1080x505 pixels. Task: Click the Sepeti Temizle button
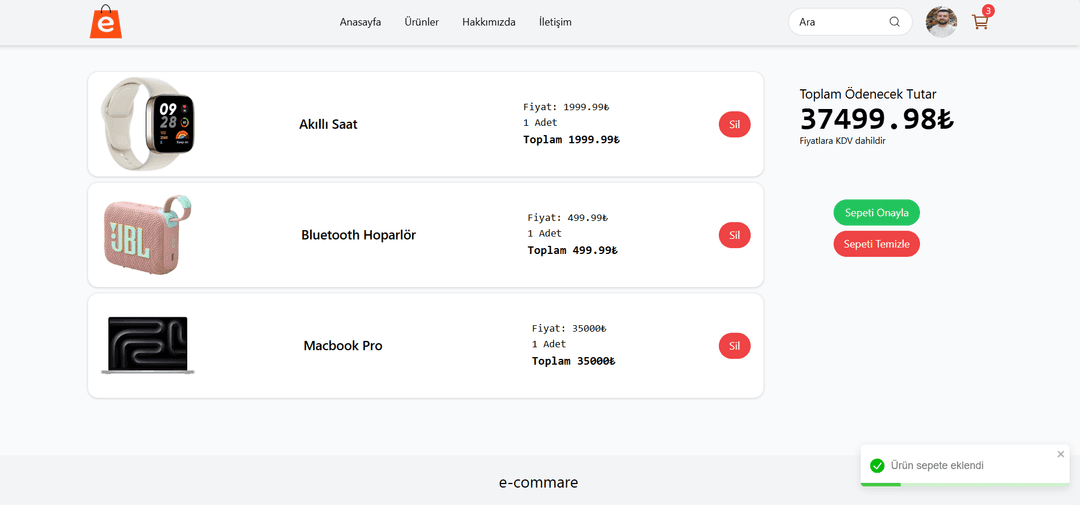[876, 244]
